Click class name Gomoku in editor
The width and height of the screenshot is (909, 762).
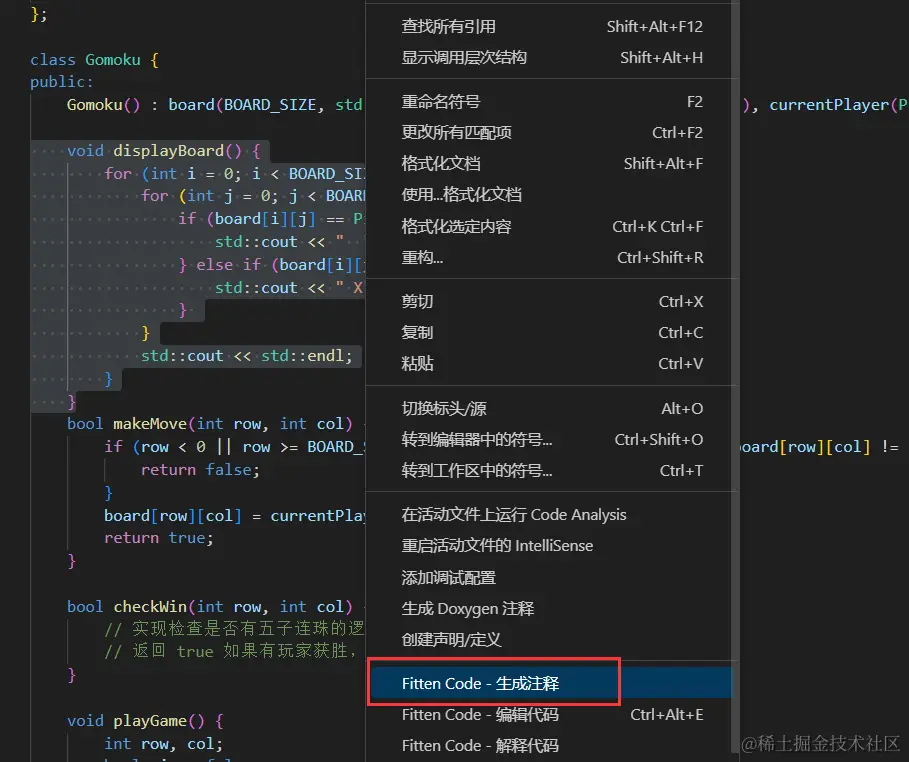(x=113, y=60)
